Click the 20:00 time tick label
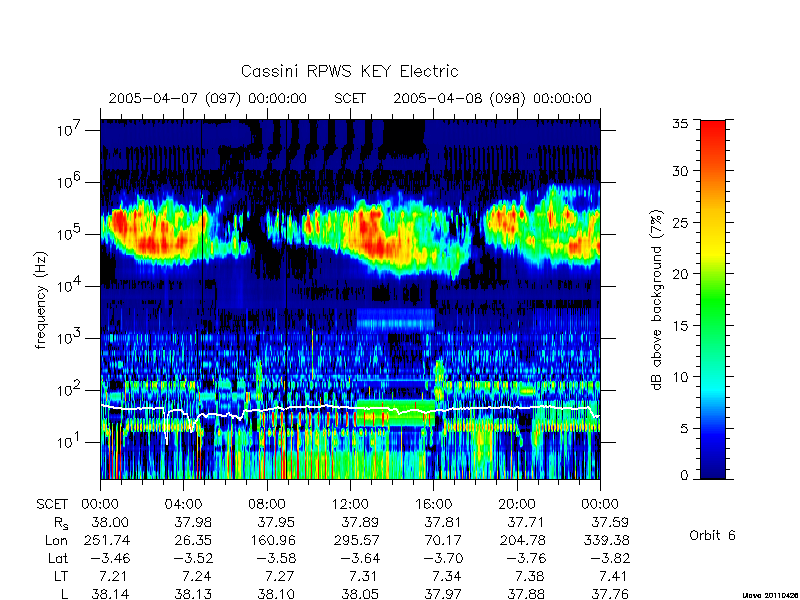Screen dimensions: 800x600 pyautogui.click(x=517, y=505)
